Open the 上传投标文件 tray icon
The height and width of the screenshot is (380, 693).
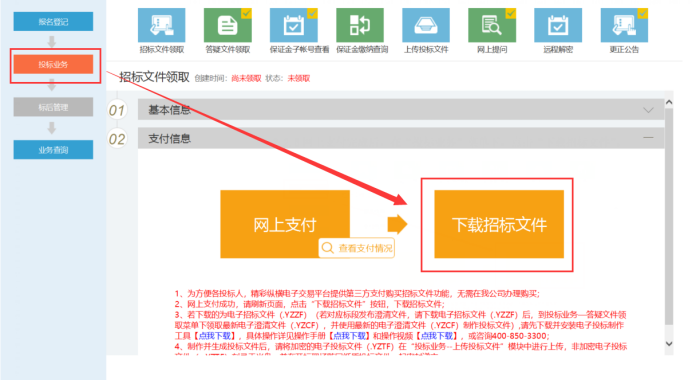[x=426, y=25]
